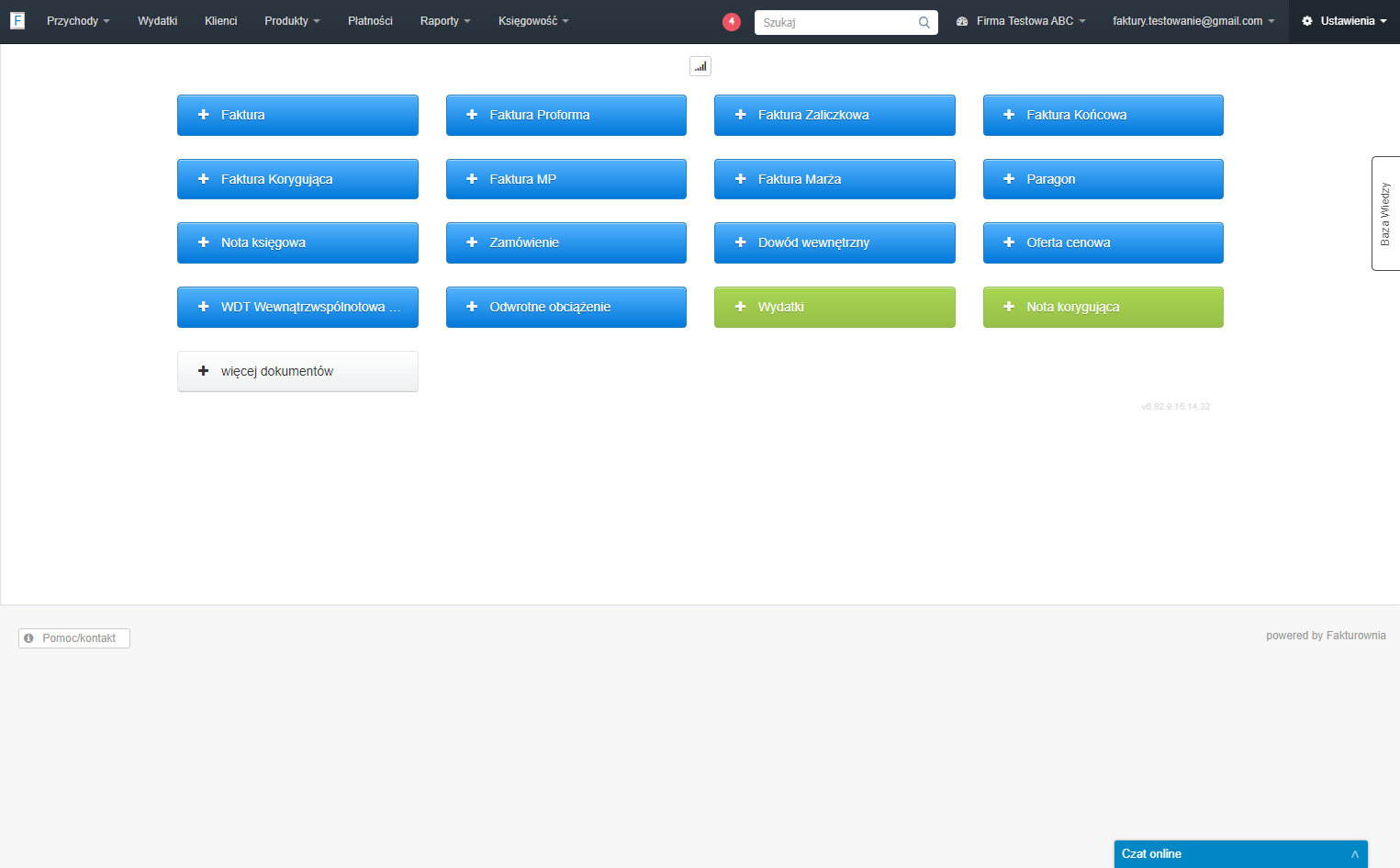Click the plus icon on Paragon button
Viewport: 1400px width, 868px height.
[1009, 179]
